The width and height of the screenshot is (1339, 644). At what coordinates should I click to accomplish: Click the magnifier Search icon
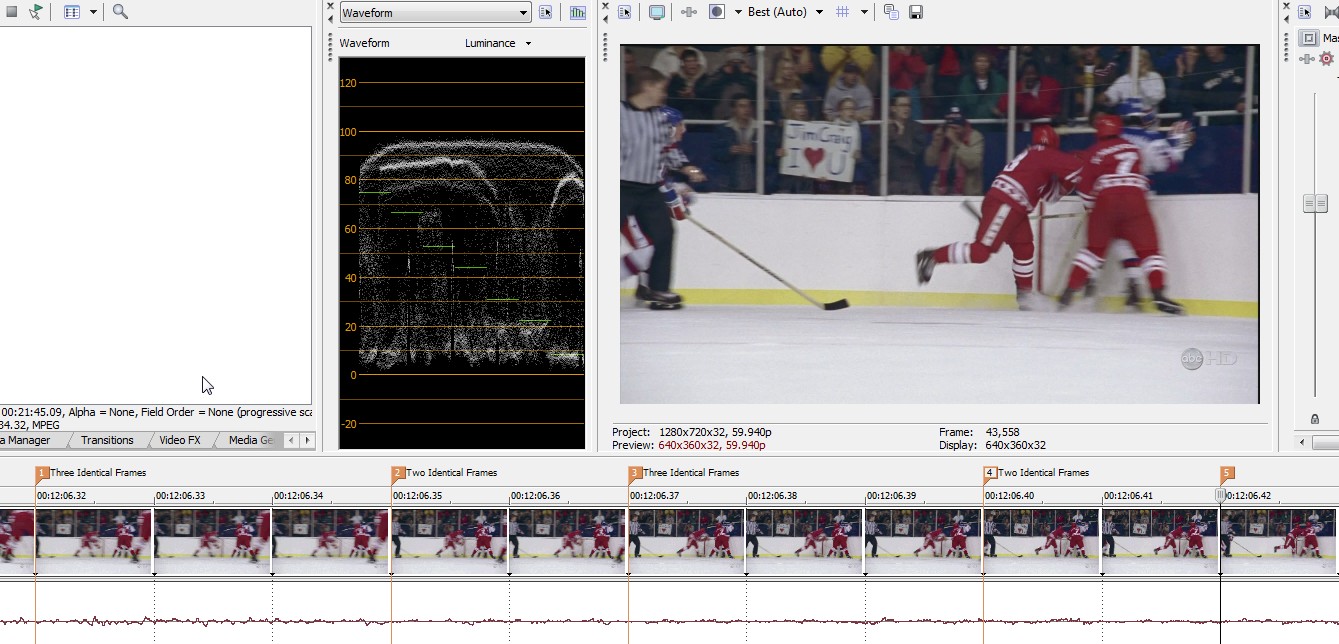[120, 12]
